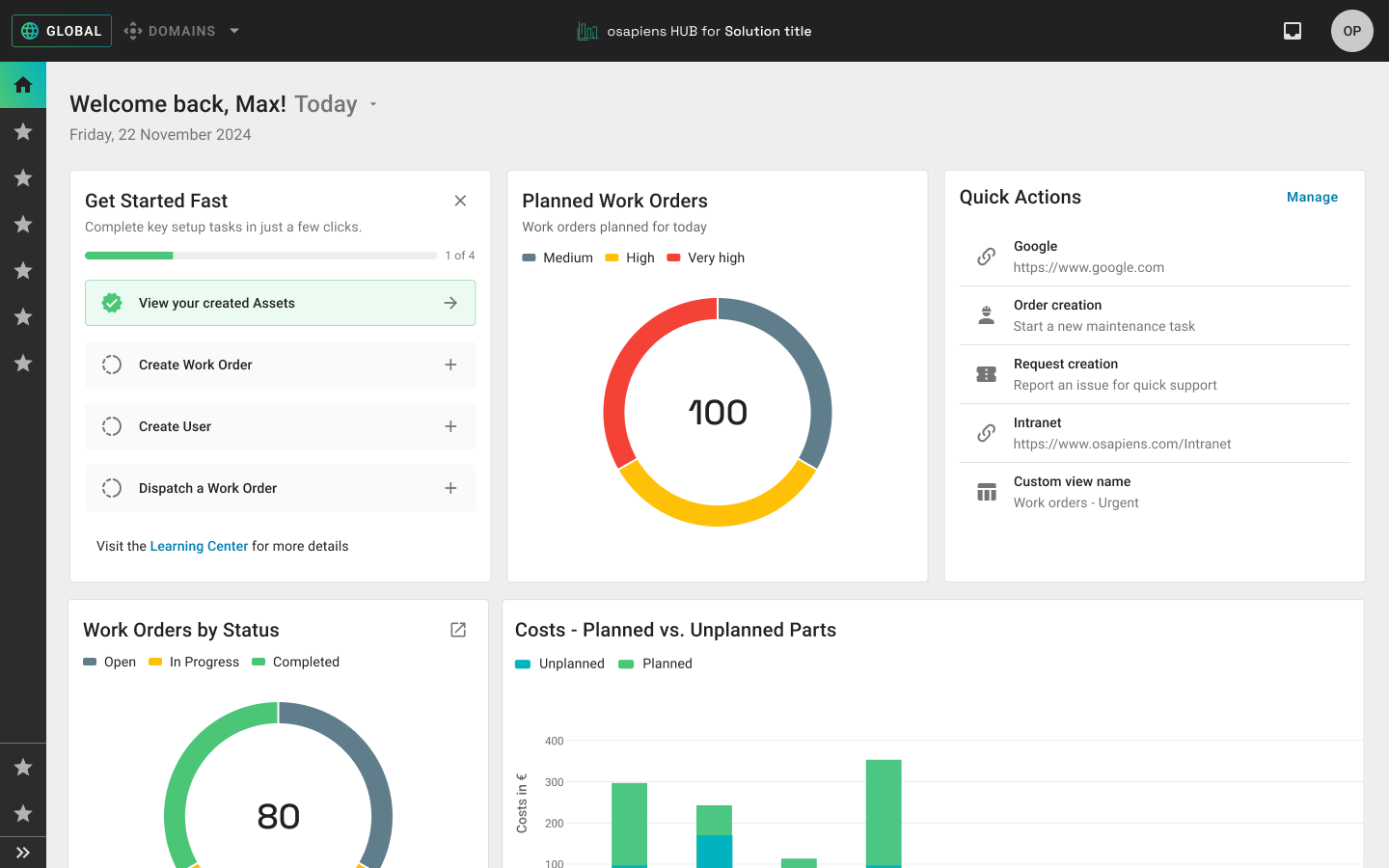1389x868 pixels.
Task: Select the Global tab in the top bar
Action: click(62, 31)
